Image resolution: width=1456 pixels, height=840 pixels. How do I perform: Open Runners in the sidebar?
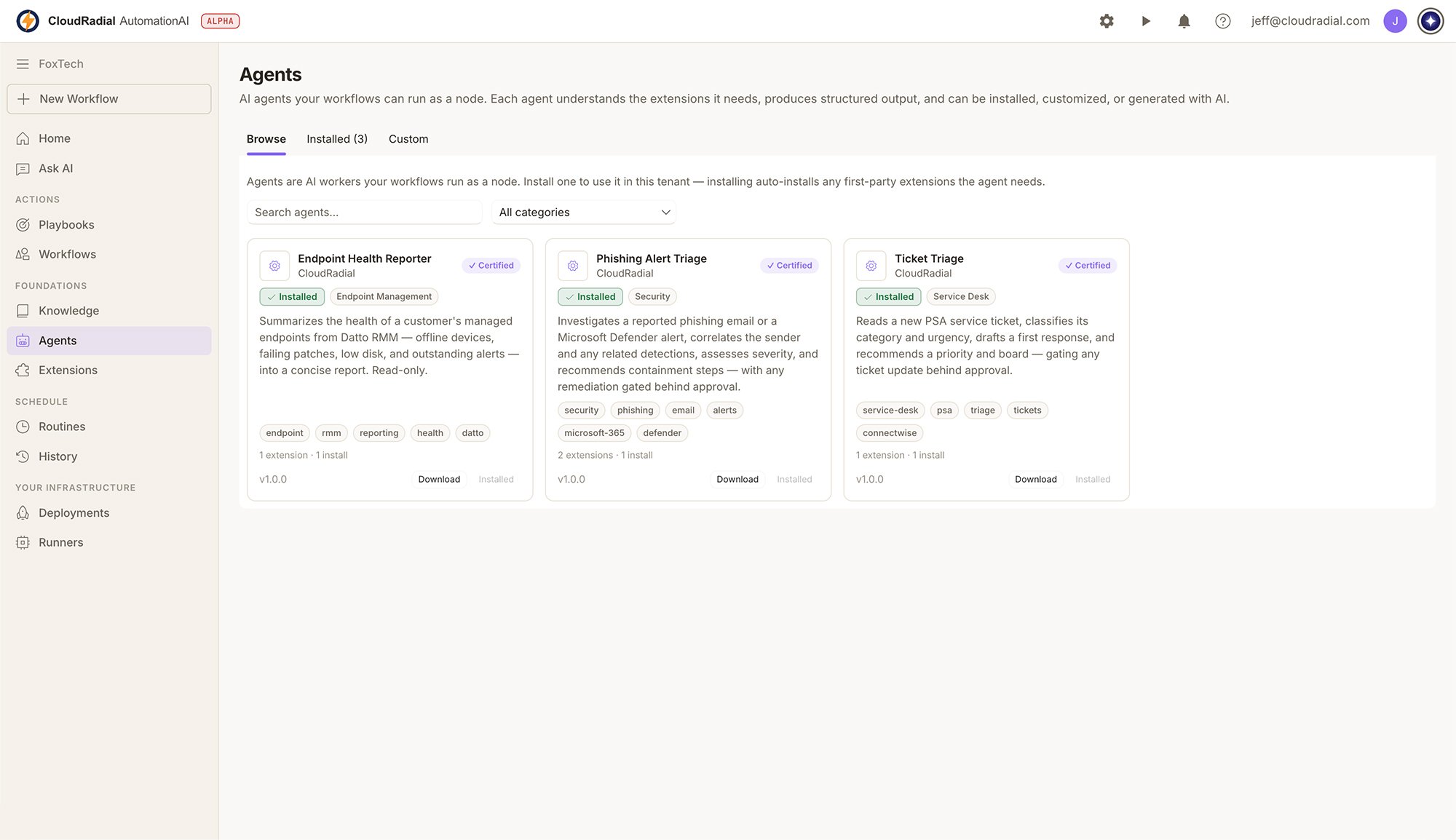pyautogui.click(x=109, y=542)
